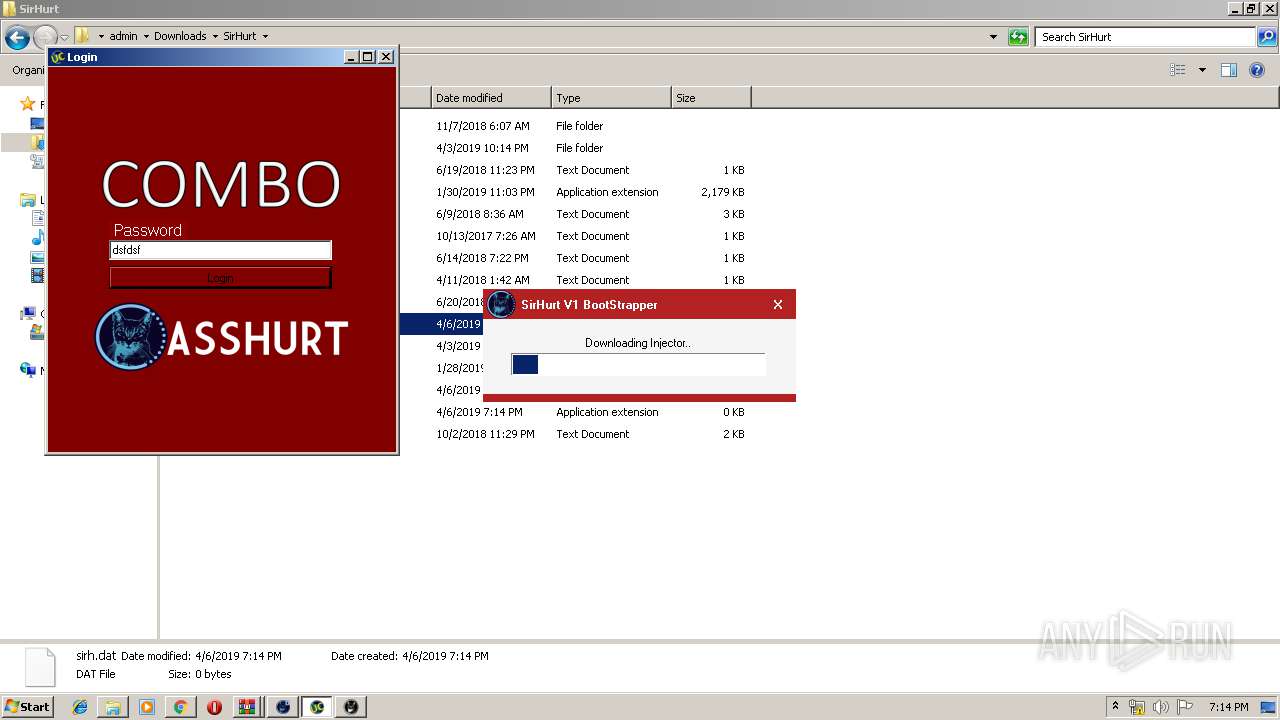Select Text Document dated 10/2/2018
Viewport: 1280px width, 720px height.
point(590,434)
